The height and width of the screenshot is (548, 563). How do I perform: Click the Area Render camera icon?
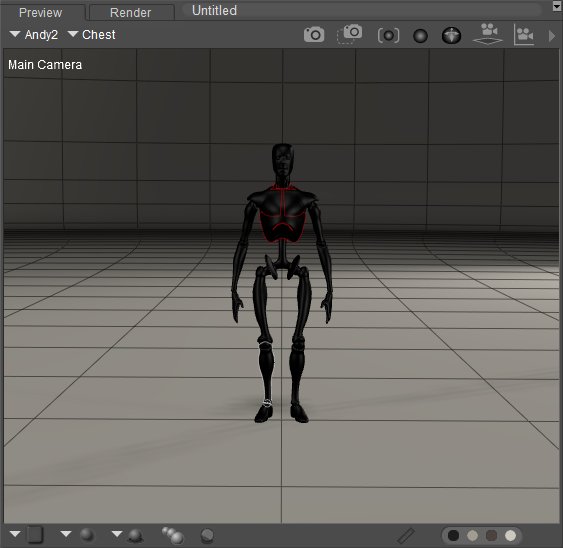tap(349, 34)
